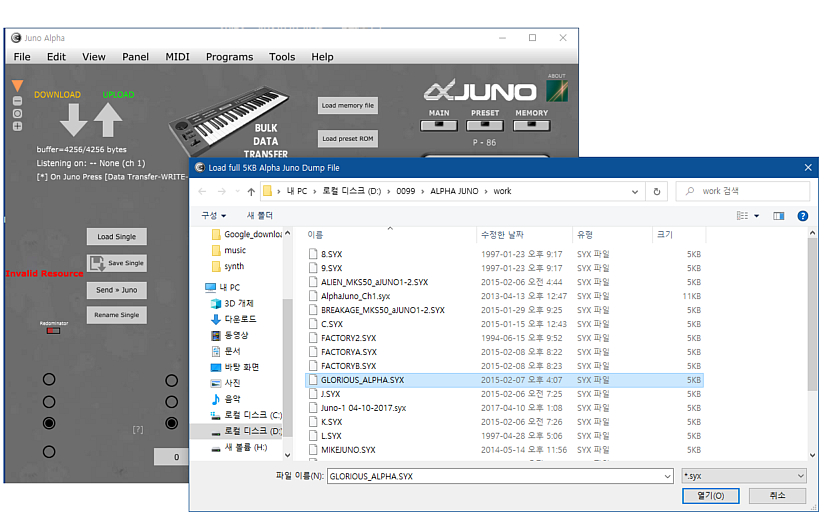Click the DOWNLOAD down arrow icon
825x518 pixels.
tap(74, 119)
